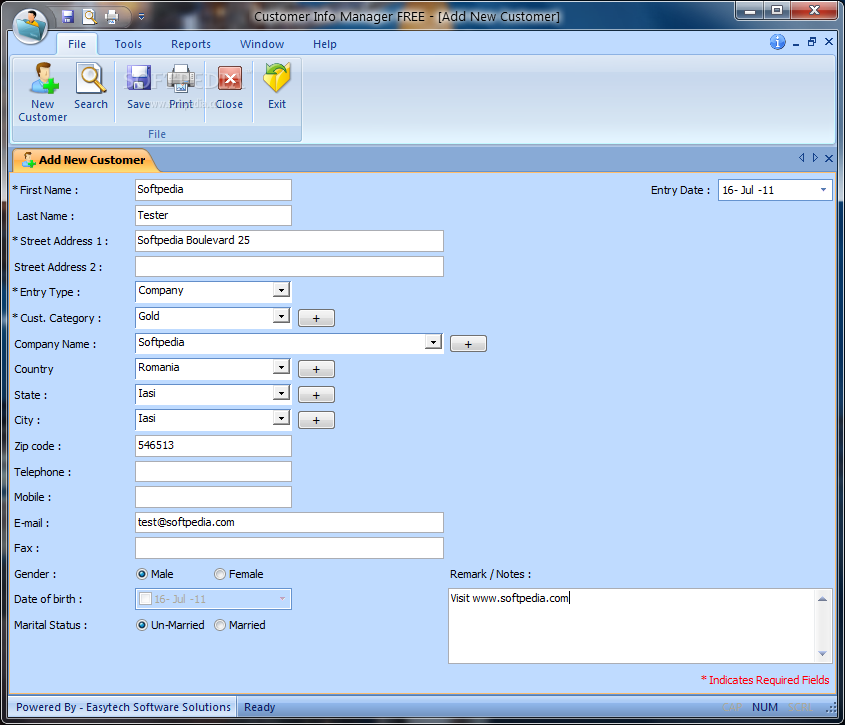Click previous tab arrow in document bar

(801, 157)
